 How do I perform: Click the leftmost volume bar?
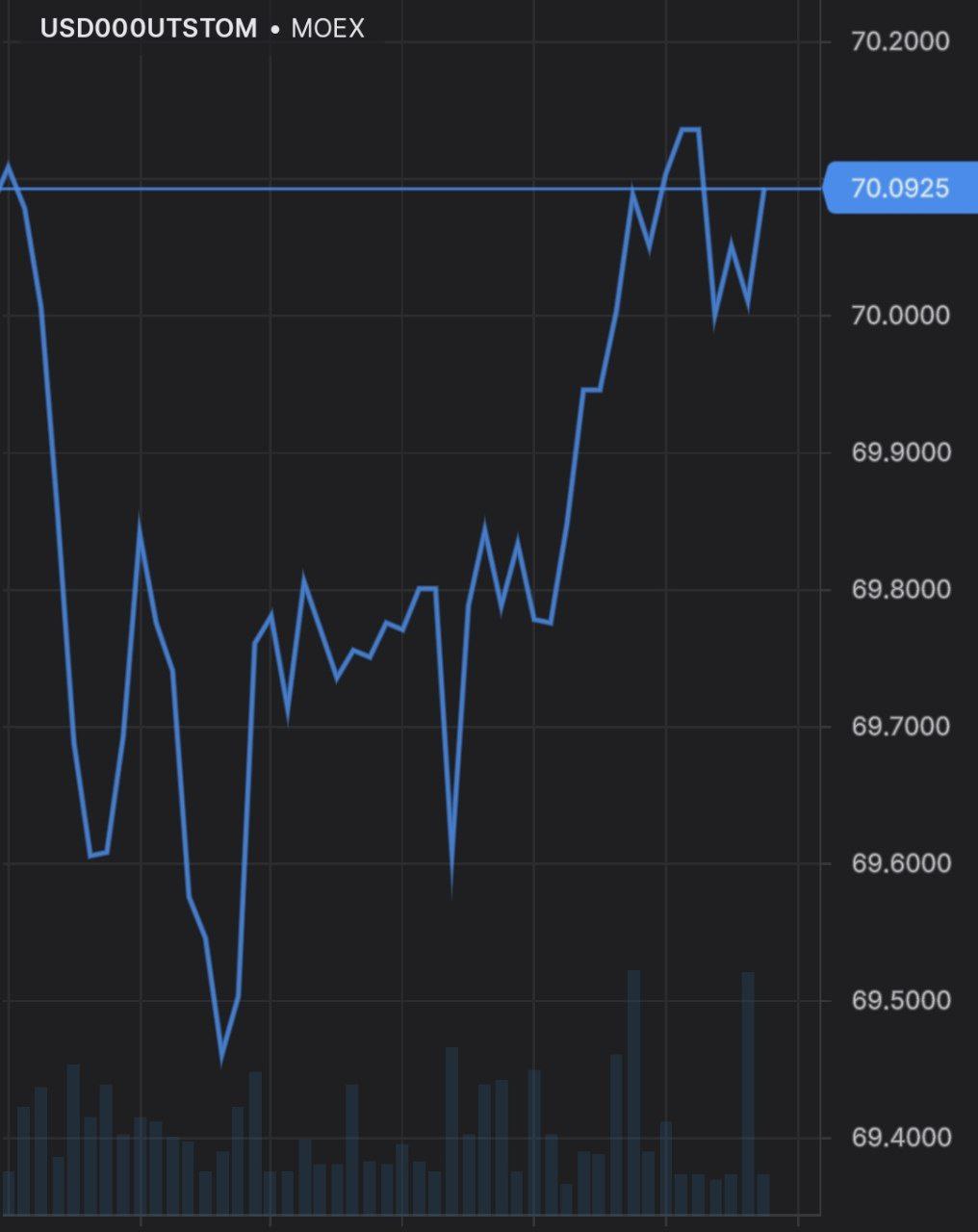tap(8, 1192)
